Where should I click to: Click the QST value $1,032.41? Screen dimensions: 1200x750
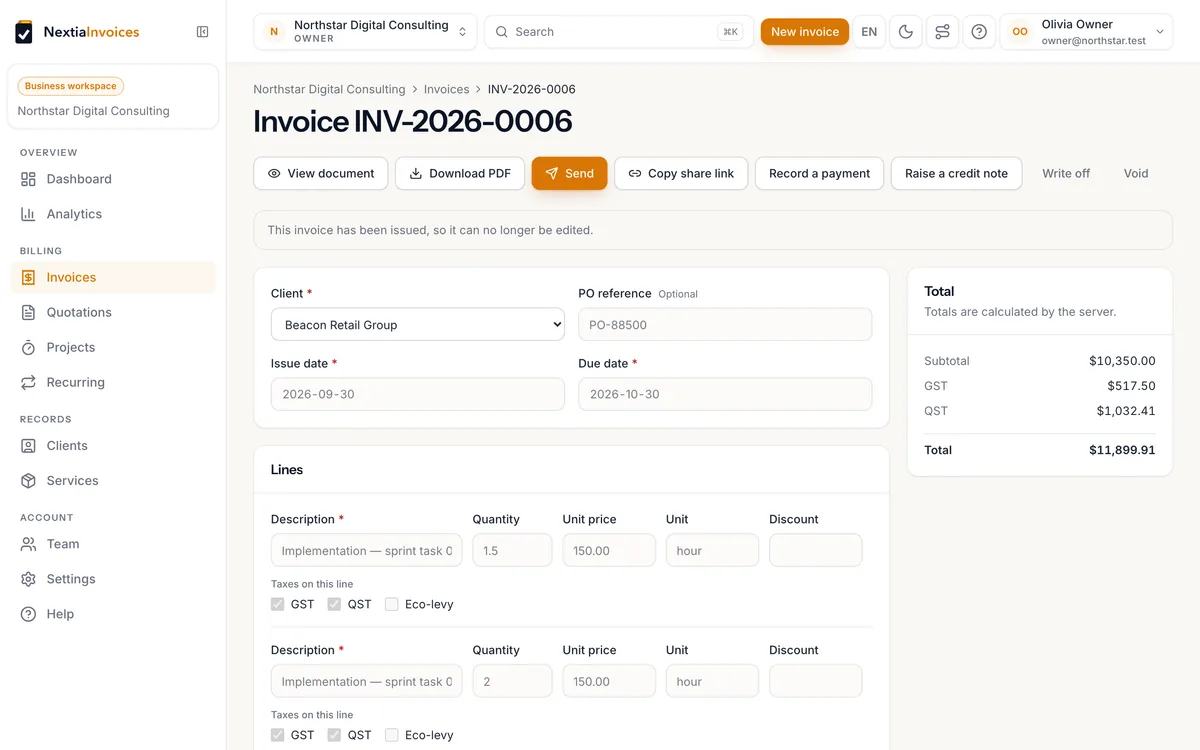(x=1126, y=411)
